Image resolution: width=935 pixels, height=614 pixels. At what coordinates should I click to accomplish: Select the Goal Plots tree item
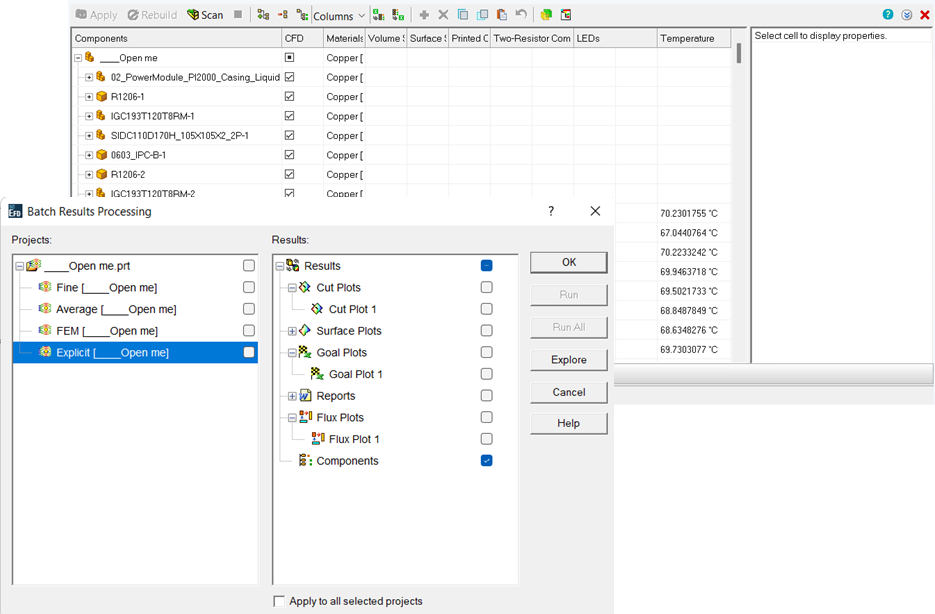(342, 352)
